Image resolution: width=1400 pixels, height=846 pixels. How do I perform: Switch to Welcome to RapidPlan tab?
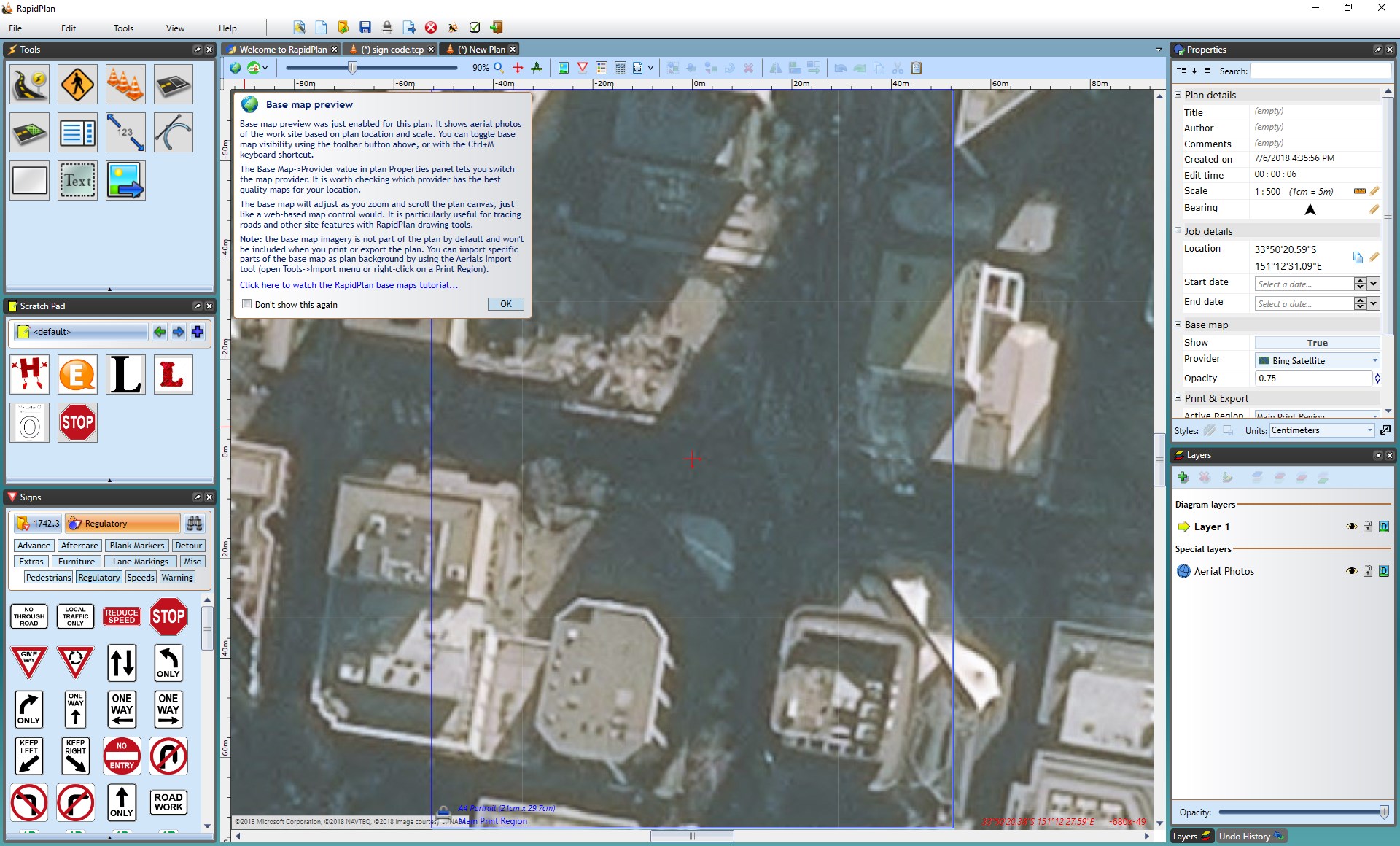(283, 50)
